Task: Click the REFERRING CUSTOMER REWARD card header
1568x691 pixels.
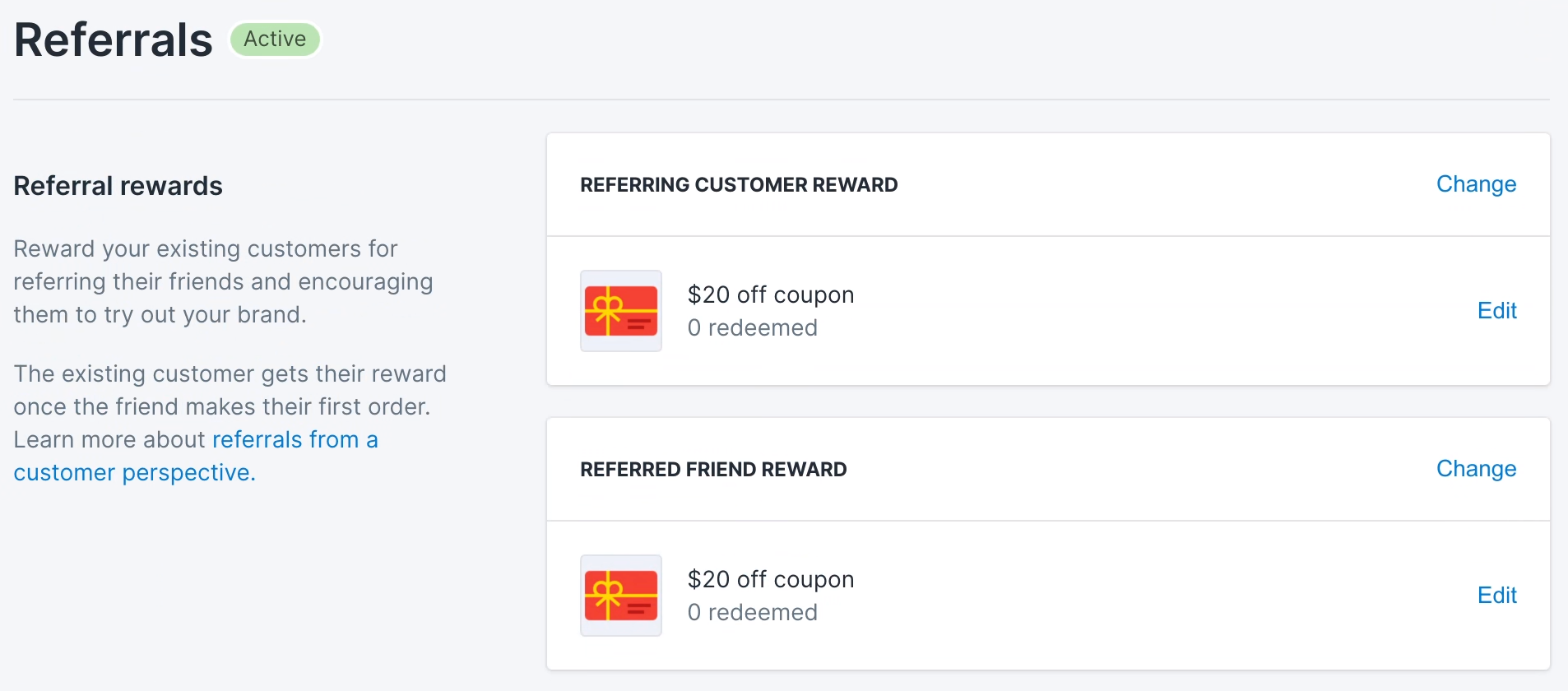Action: (x=739, y=185)
